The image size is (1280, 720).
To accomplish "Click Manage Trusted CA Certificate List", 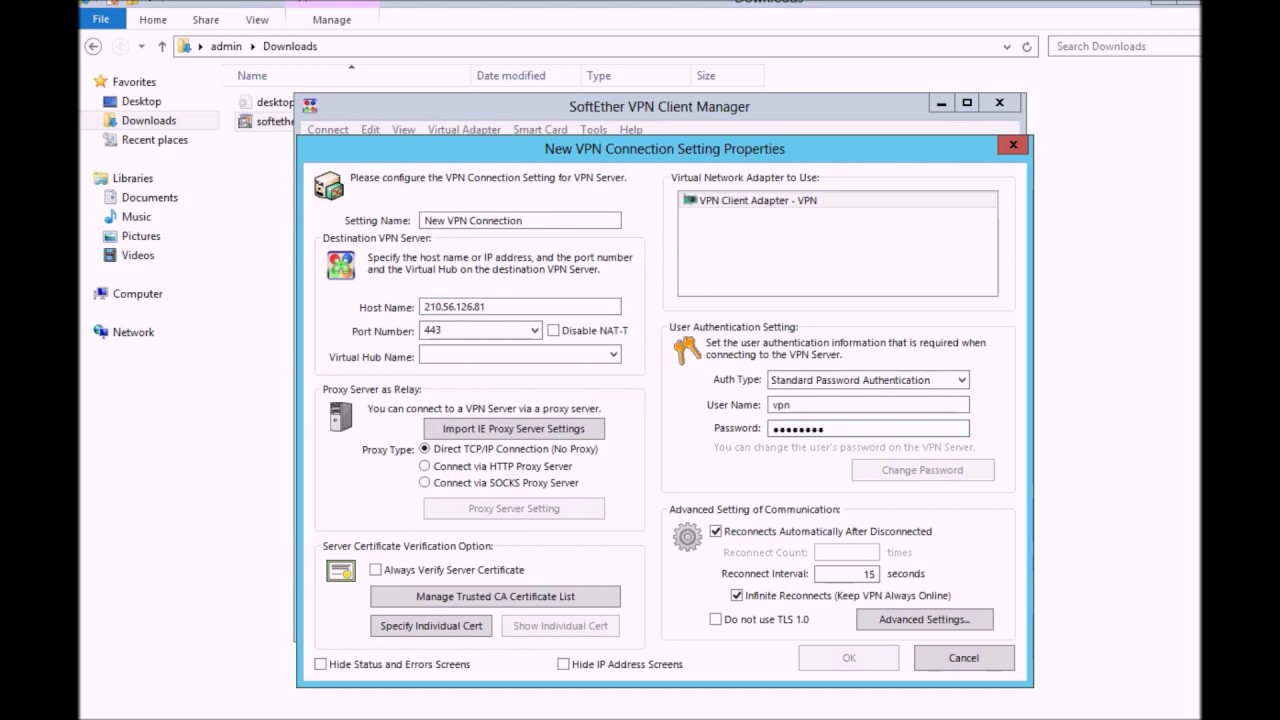I will click(495, 596).
